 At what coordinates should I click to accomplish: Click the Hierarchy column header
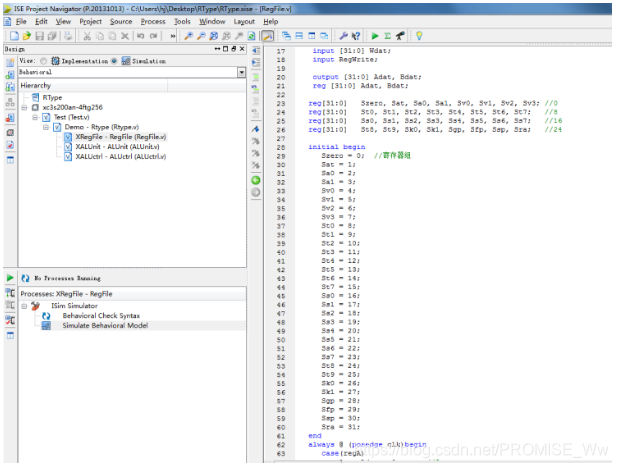pyautogui.click(x=93, y=86)
